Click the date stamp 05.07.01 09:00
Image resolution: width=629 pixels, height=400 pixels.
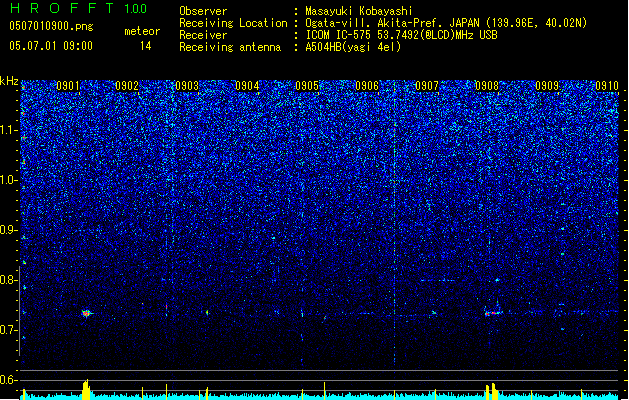pos(51,46)
